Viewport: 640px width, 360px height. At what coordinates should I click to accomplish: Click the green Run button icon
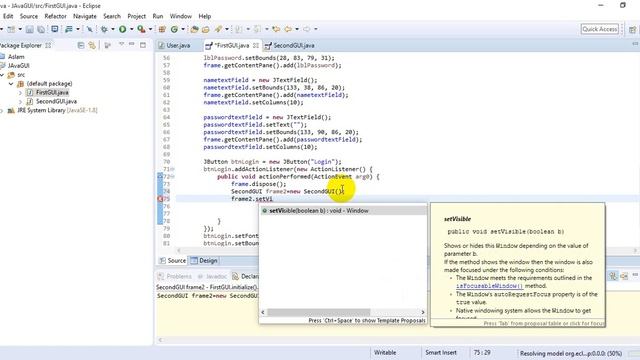pos(122,29)
